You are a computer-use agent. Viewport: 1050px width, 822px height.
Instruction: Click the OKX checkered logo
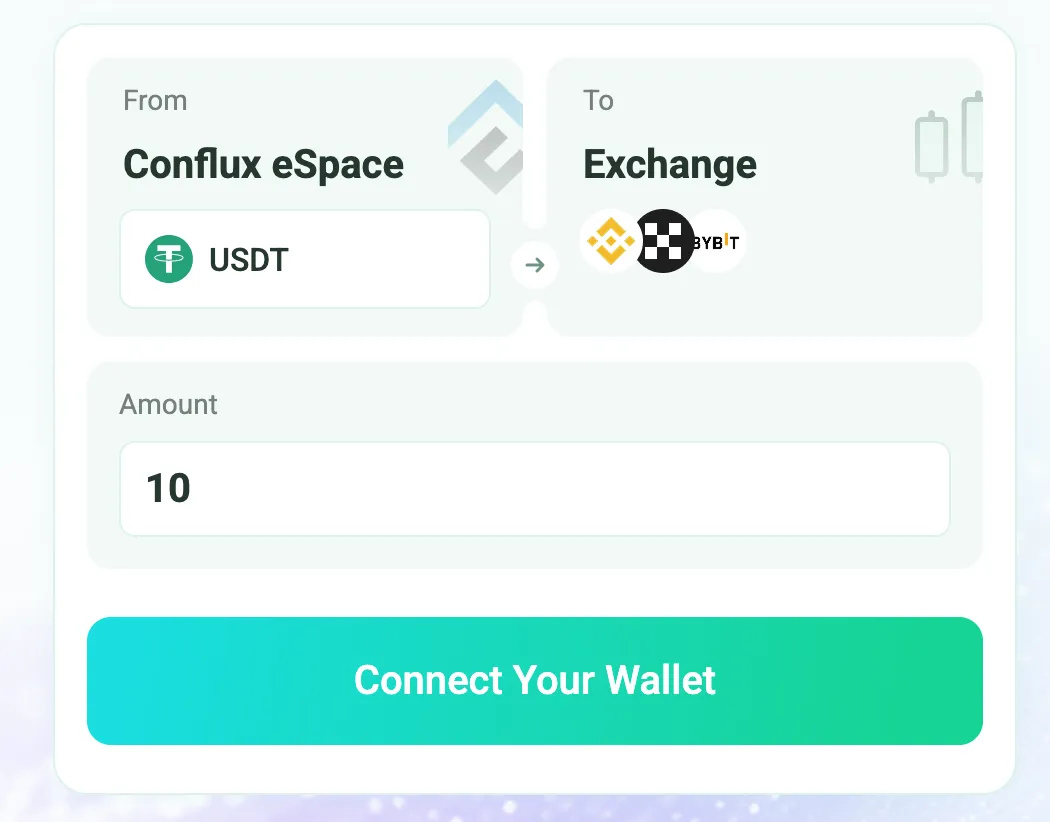663,241
